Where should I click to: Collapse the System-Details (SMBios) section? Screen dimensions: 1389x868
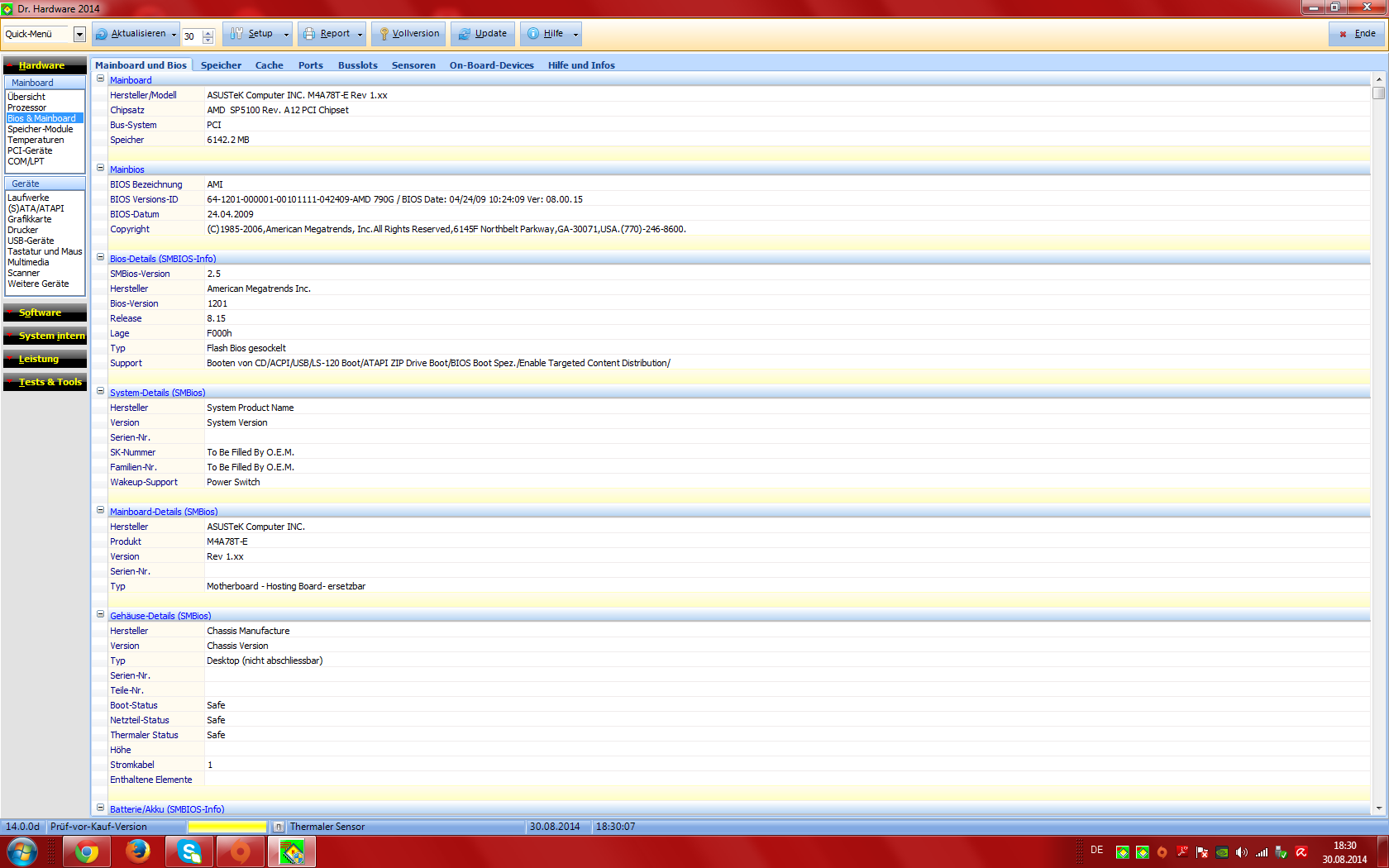101,392
